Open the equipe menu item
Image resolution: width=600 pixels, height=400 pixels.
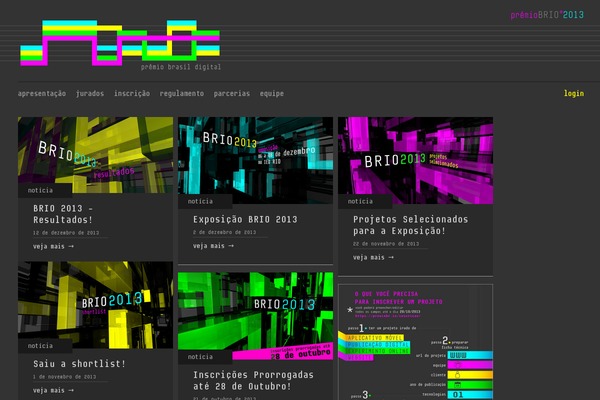(272, 93)
